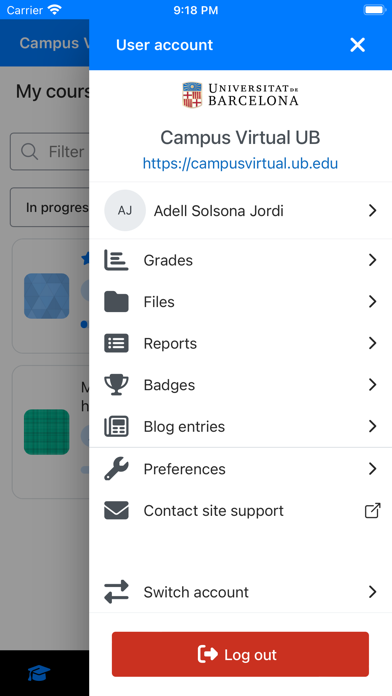Tap the graduation cap tab icon
The image size is (392, 696).
pos(39,673)
